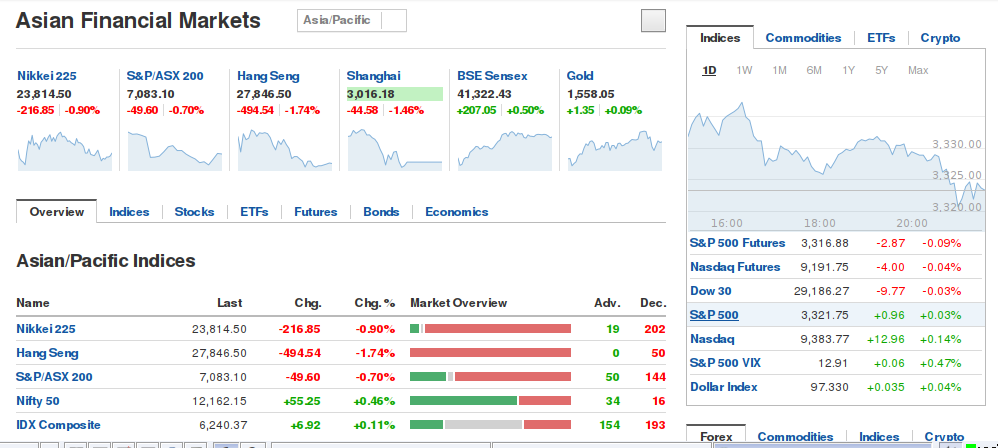
Task: Open S&P/ASX 200 in the top ticker strip
Action: 165,76
